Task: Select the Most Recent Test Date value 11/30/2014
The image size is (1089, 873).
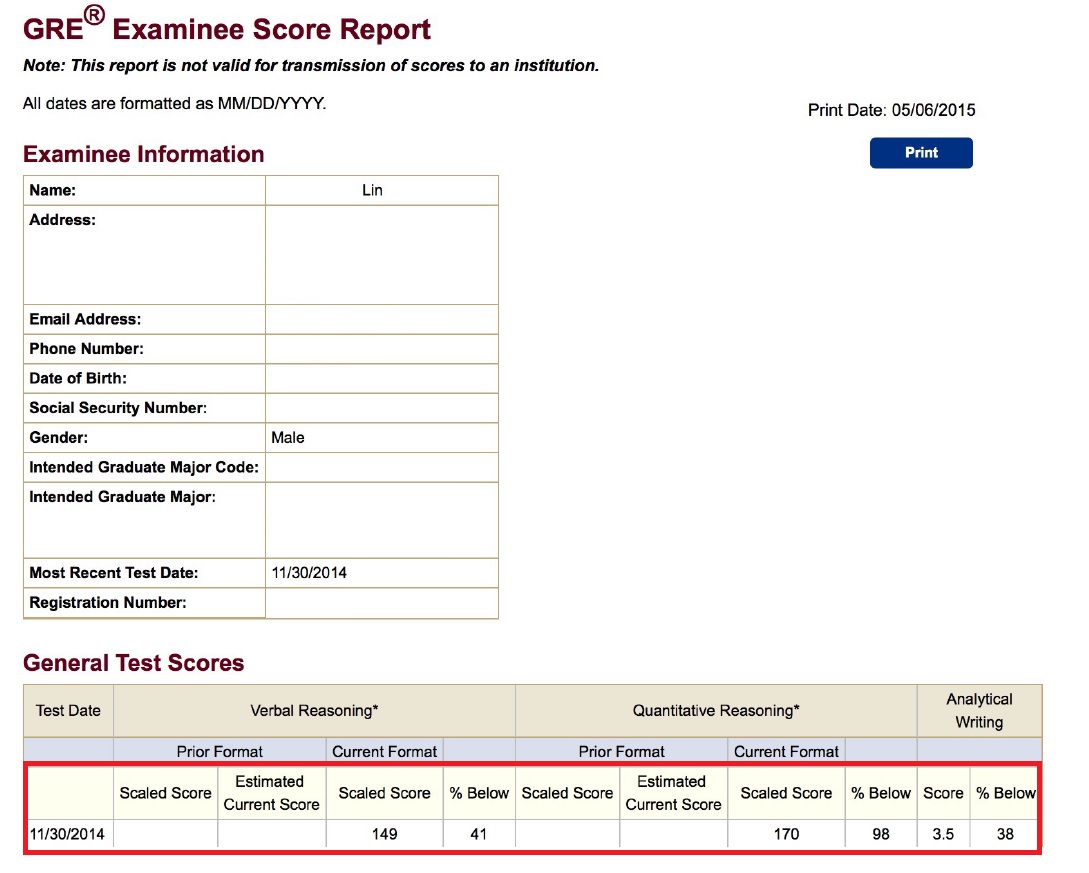Action: click(x=309, y=573)
